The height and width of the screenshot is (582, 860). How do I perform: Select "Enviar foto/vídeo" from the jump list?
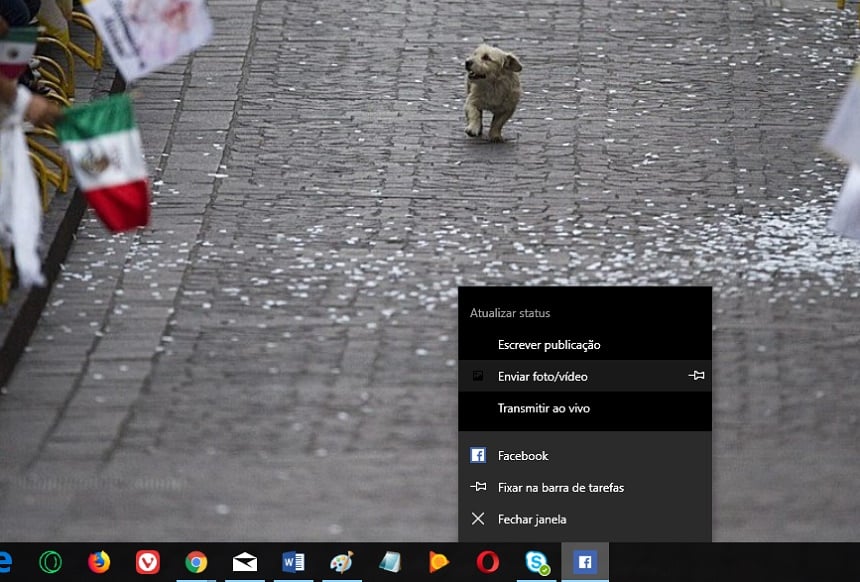[585, 376]
